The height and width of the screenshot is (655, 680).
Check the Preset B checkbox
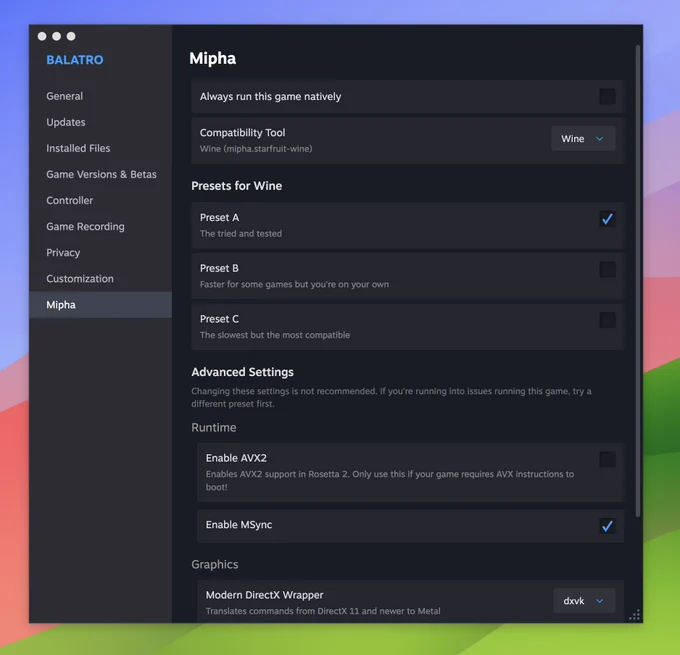point(607,269)
